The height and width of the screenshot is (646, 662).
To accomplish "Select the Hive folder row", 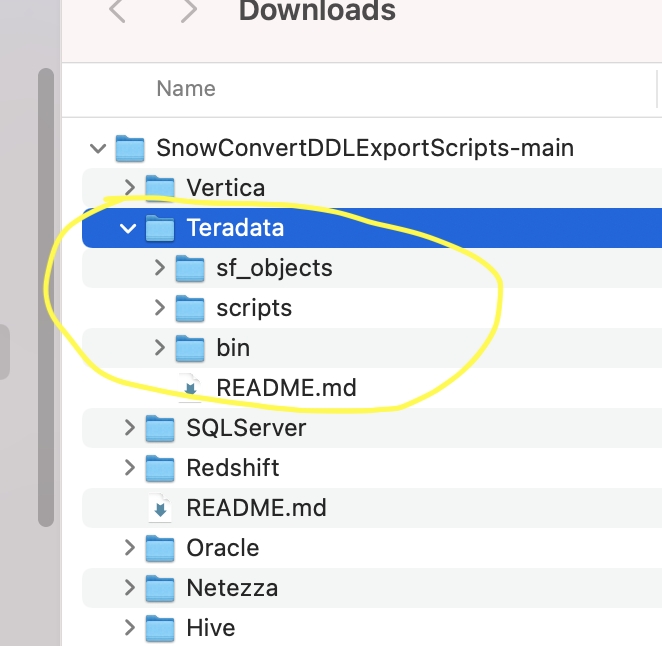I will [x=211, y=628].
